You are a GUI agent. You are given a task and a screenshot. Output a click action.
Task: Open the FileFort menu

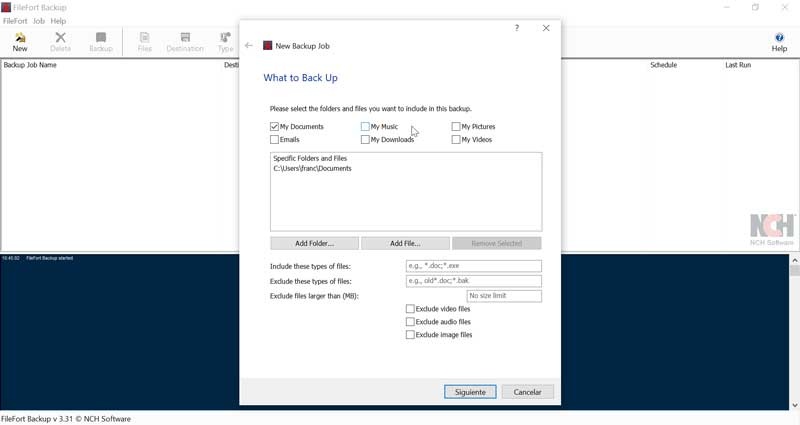15,21
